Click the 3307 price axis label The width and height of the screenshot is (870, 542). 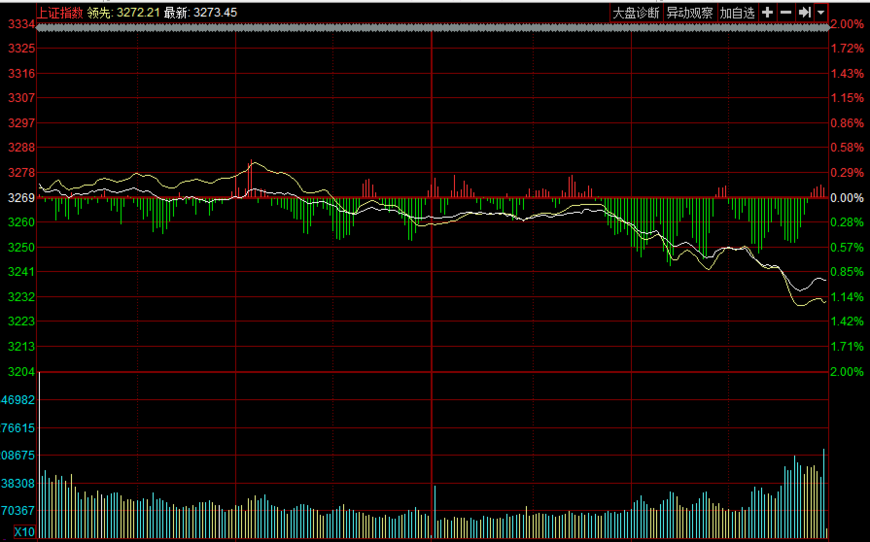pos(22,98)
